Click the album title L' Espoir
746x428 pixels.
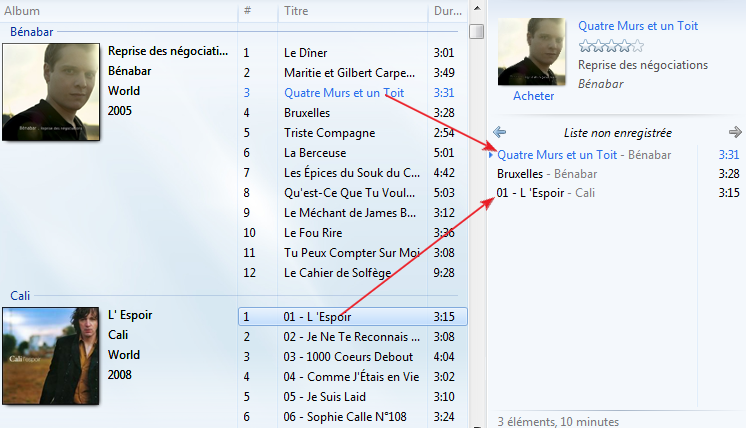[130, 315]
